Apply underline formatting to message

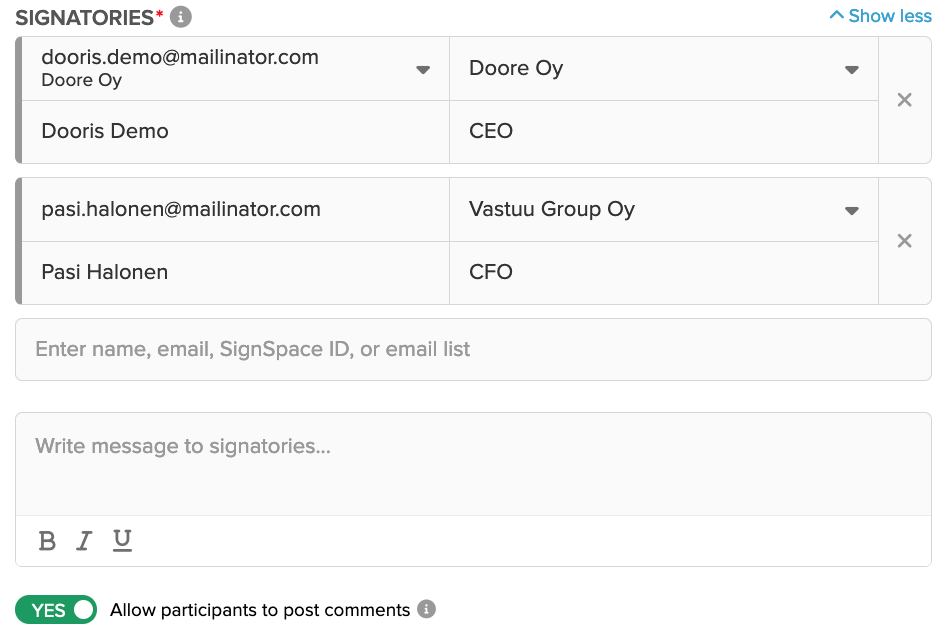pyautogui.click(x=122, y=541)
